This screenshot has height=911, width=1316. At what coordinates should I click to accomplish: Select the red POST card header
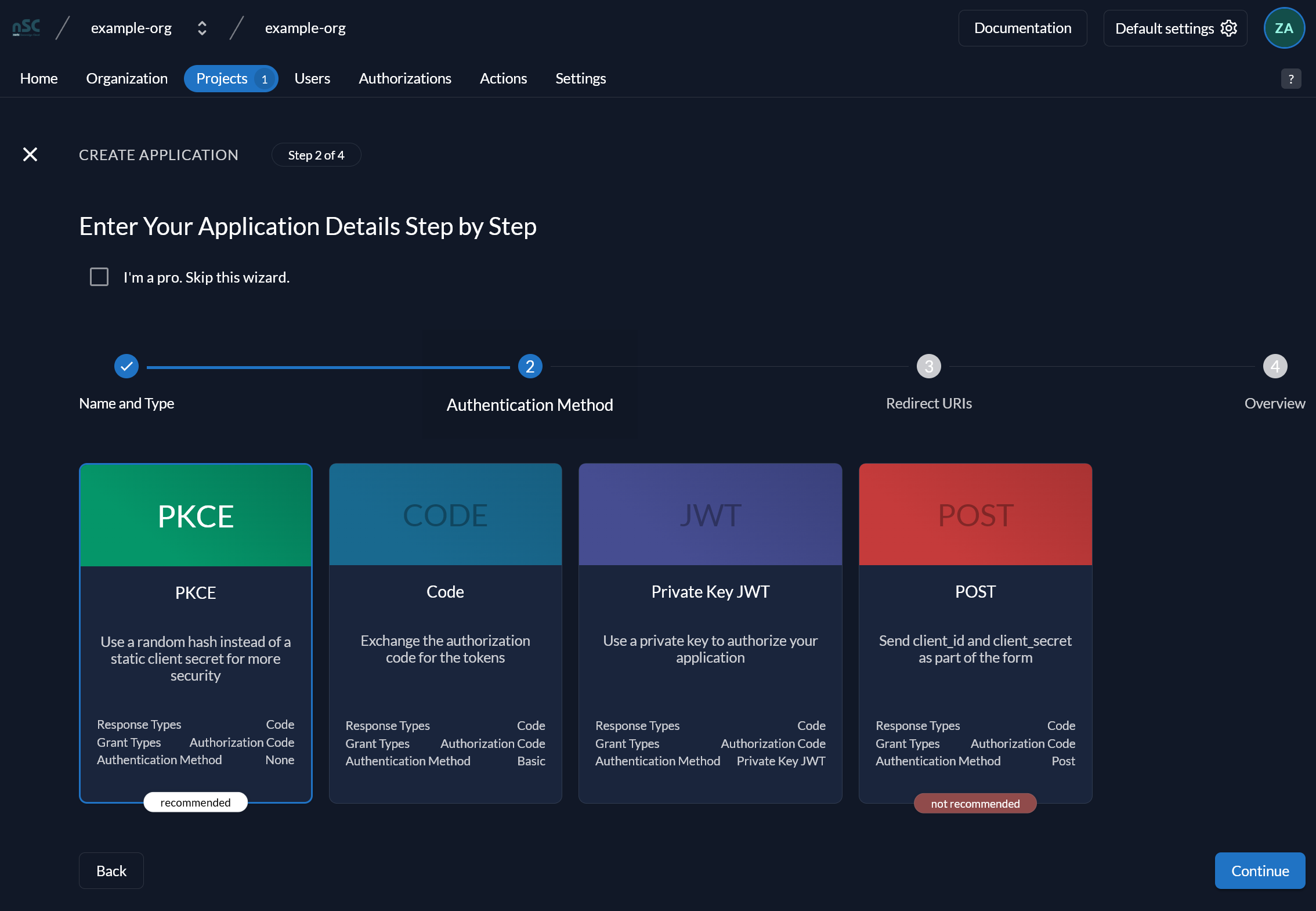(x=975, y=514)
